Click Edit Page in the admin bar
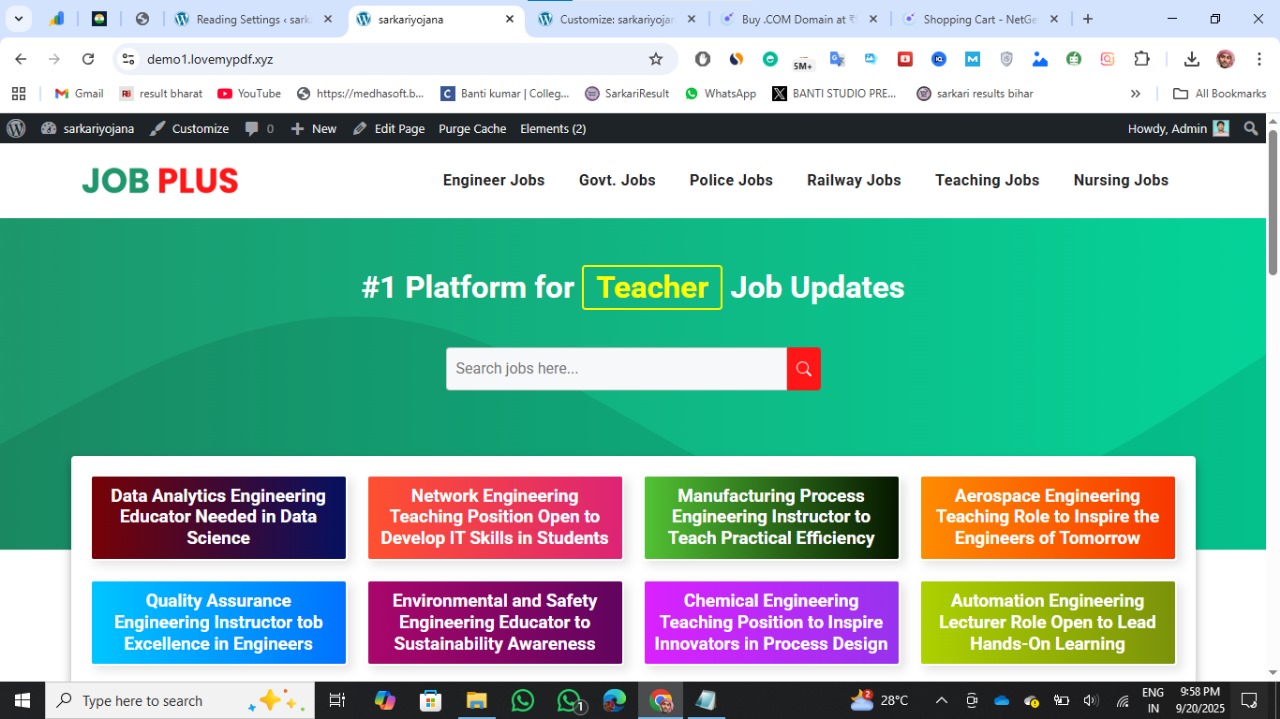The height and width of the screenshot is (719, 1280). (389, 129)
